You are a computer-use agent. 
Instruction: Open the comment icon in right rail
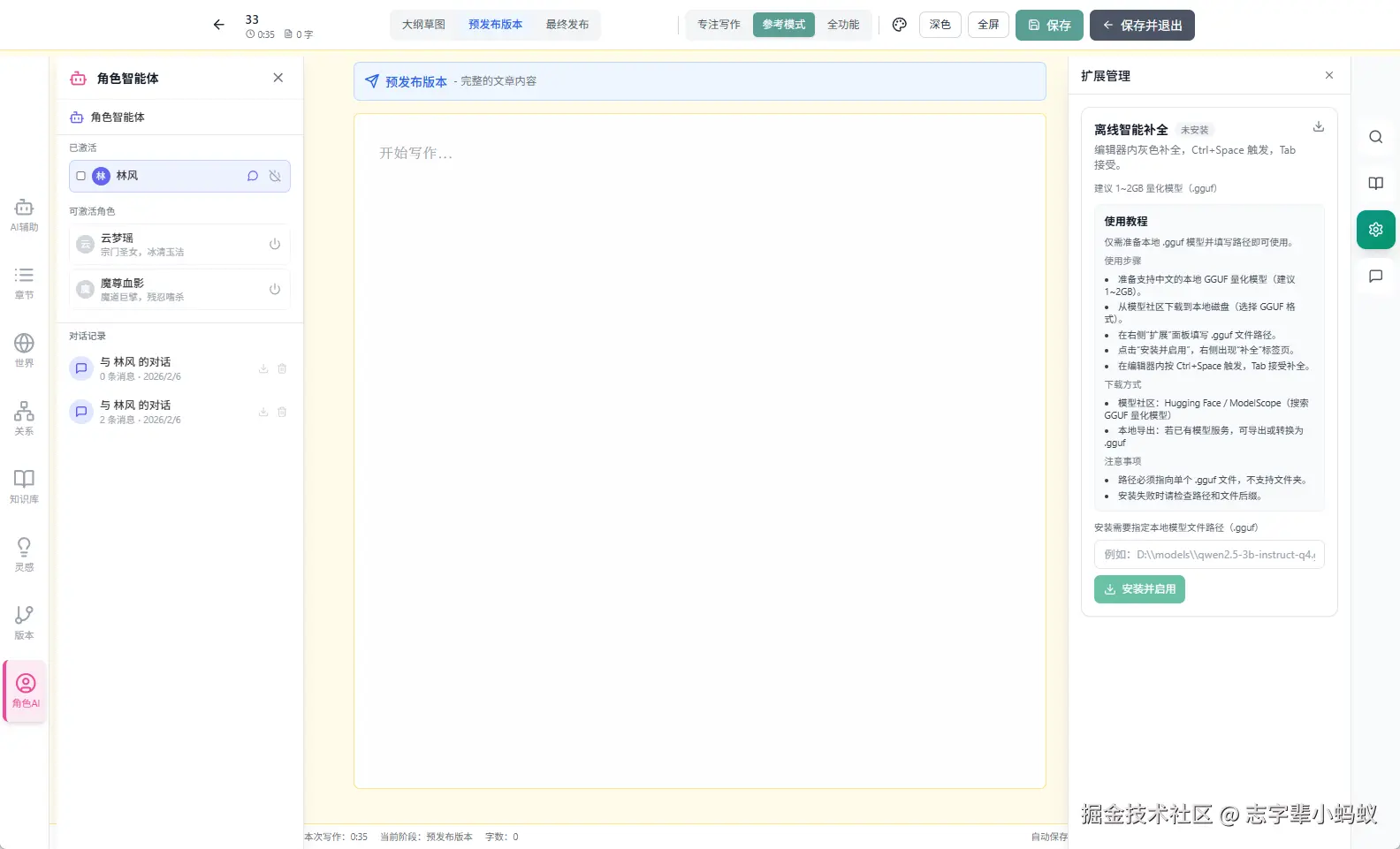click(1376, 276)
